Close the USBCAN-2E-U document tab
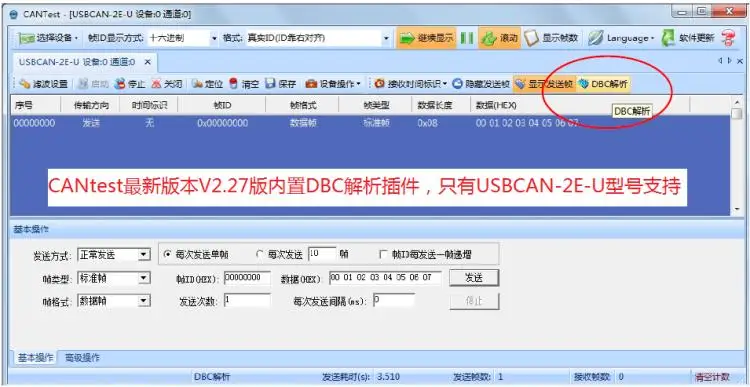Image resolution: width=750 pixels, height=387 pixels. 148,62
